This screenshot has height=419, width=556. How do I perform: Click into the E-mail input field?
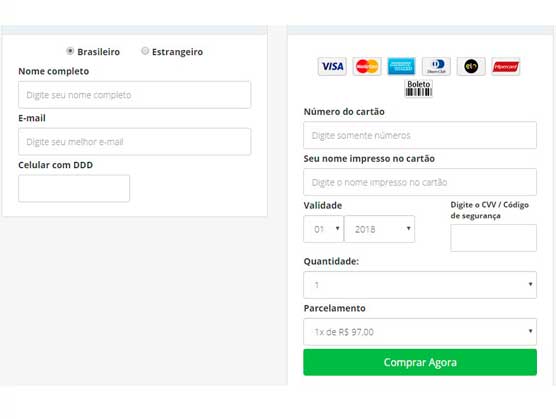coord(135,141)
